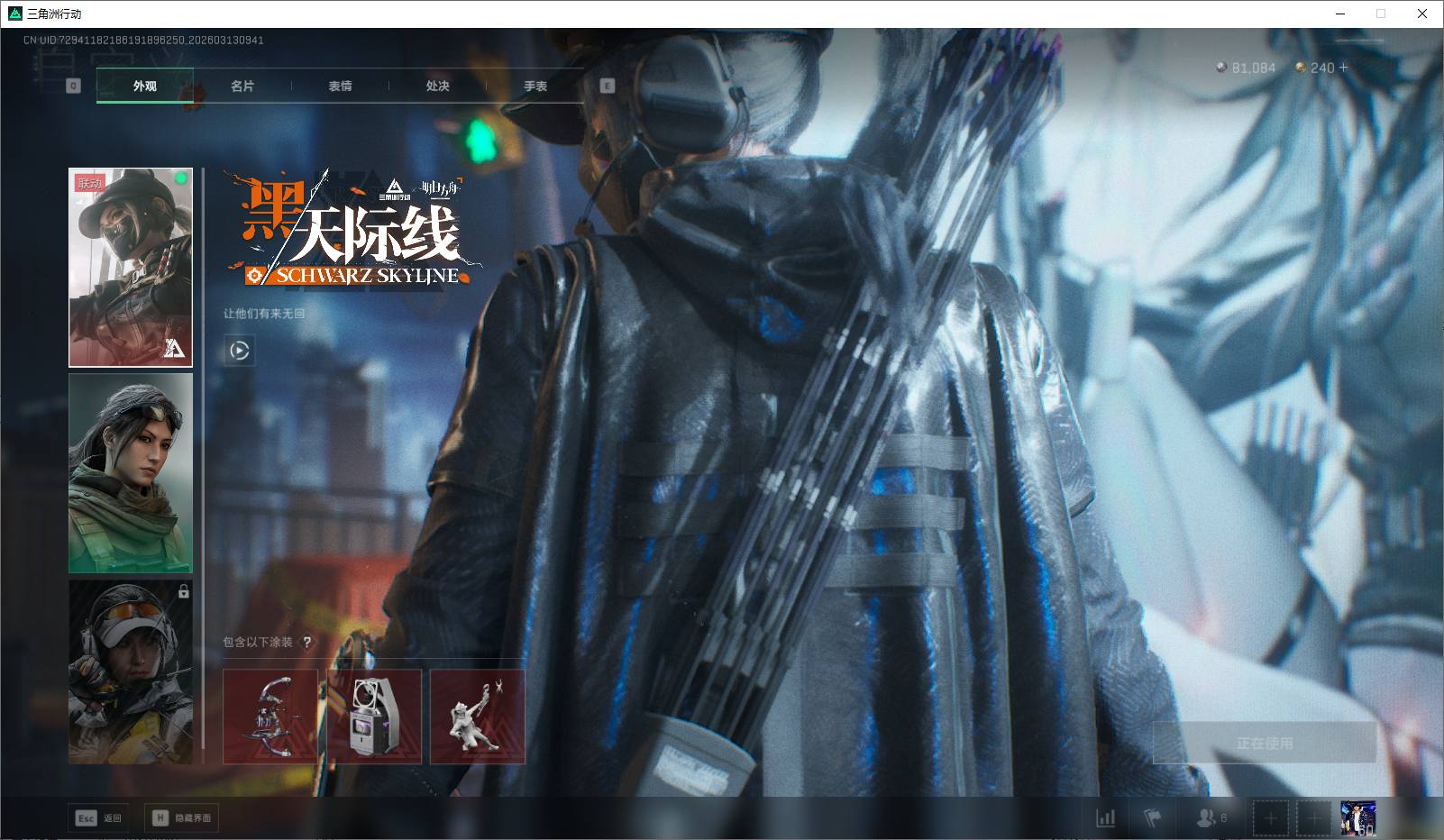Open the 表情 tab
The height and width of the screenshot is (840, 1444).
coord(340,87)
